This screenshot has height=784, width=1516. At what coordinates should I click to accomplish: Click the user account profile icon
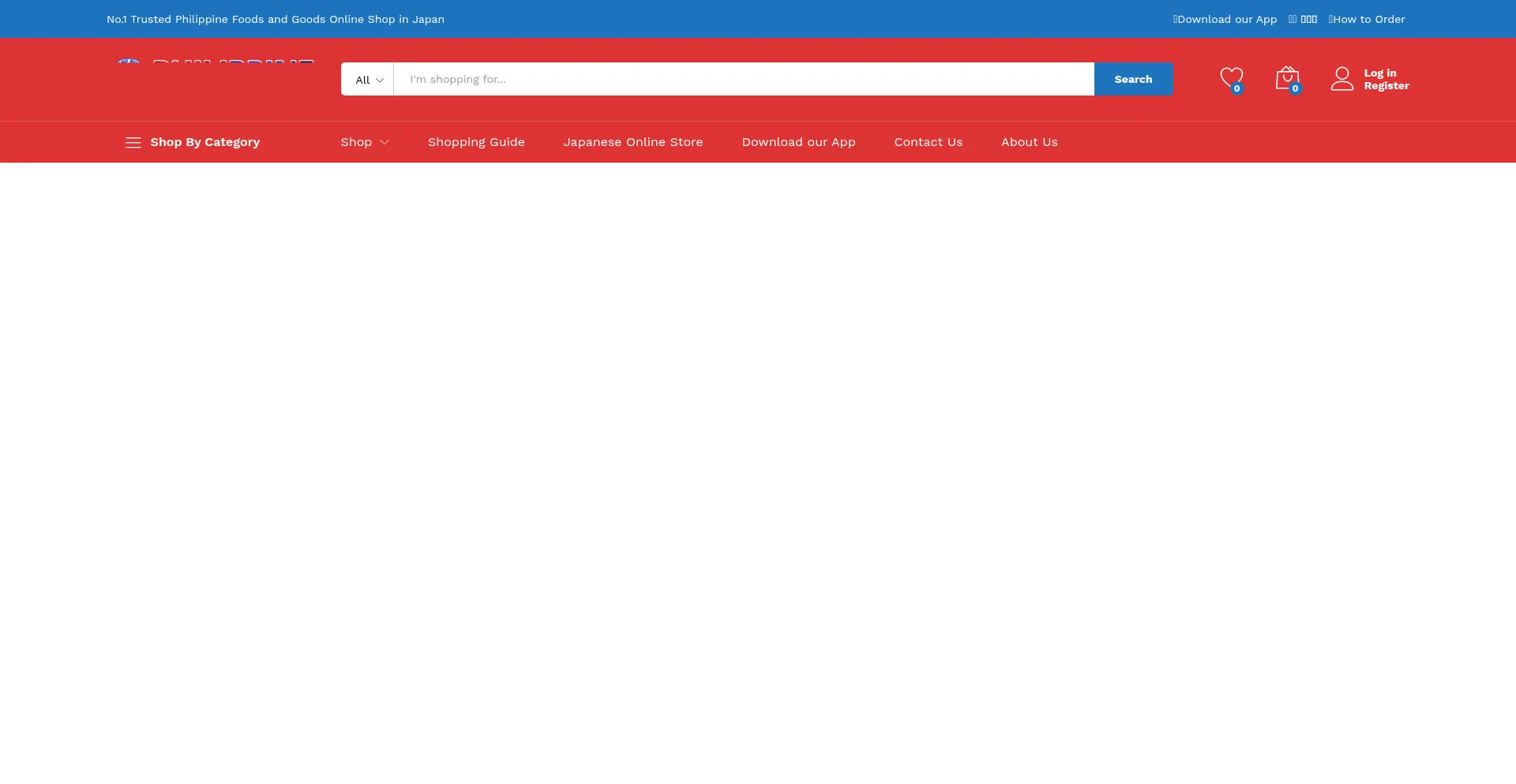pos(1342,79)
